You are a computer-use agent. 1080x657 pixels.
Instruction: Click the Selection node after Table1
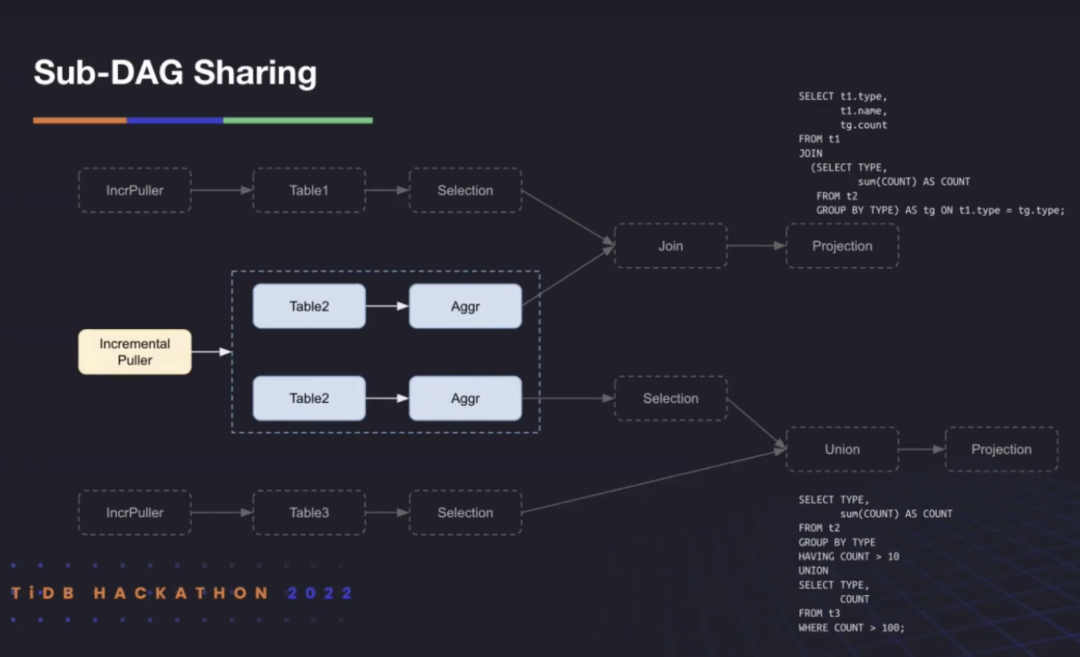coord(466,190)
